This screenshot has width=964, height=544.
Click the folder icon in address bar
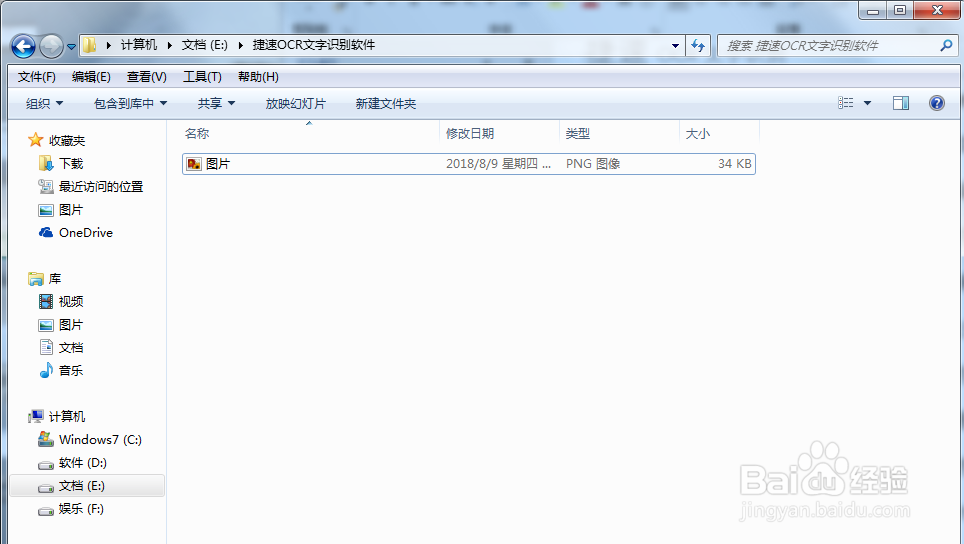click(x=90, y=45)
